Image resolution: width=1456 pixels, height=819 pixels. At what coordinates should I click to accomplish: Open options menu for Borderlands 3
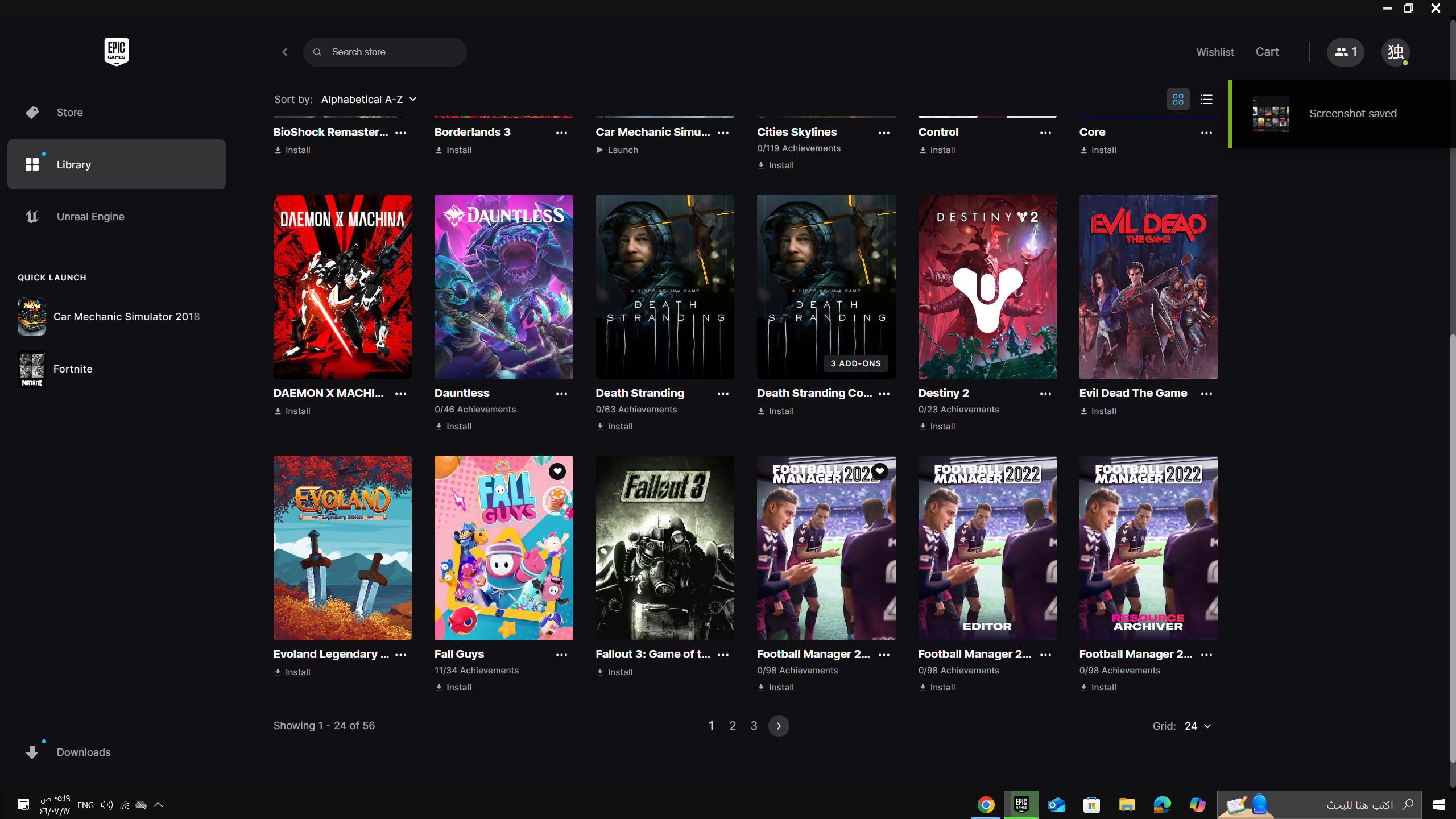click(561, 133)
